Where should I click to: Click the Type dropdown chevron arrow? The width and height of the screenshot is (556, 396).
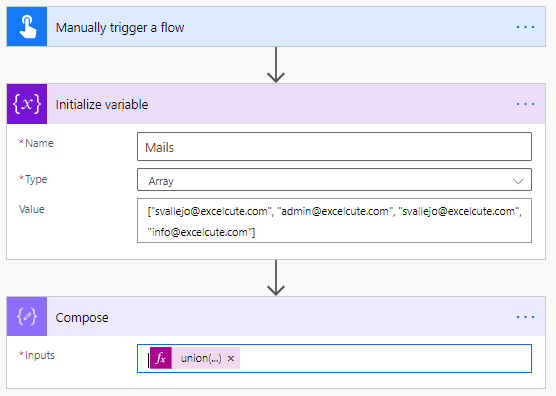pos(518,181)
